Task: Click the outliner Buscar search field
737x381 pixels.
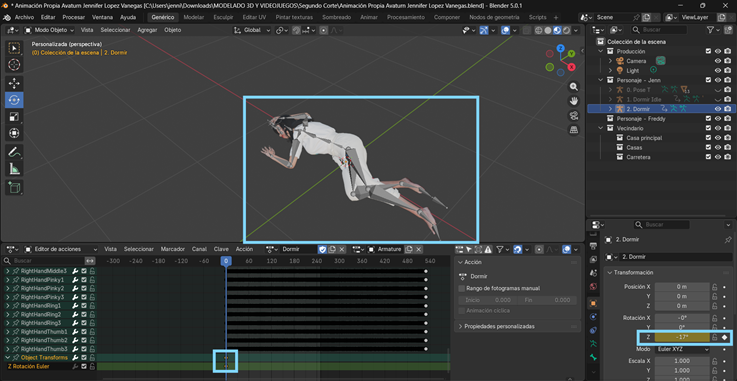Action: pyautogui.click(x=660, y=30)
